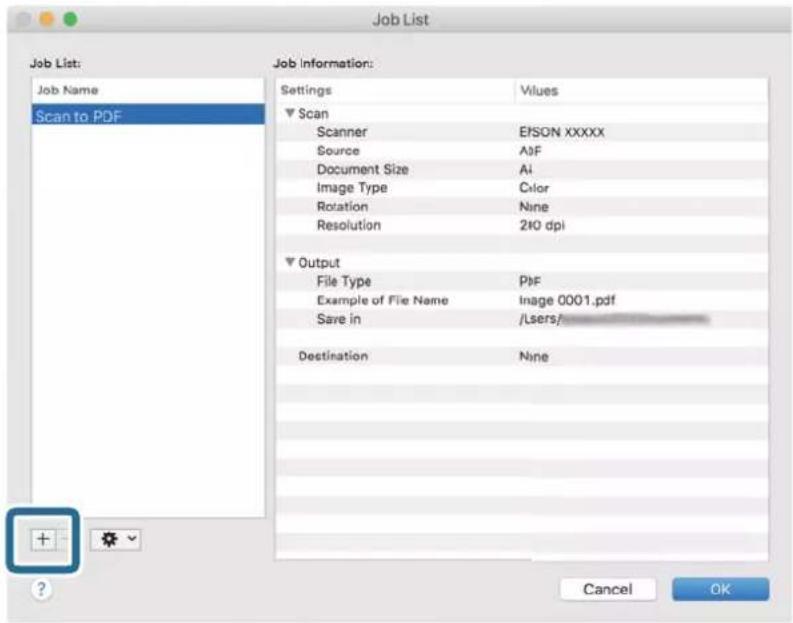Select the Scanner setting row
The height and width of the screenshot is (623, 793).
522,132
